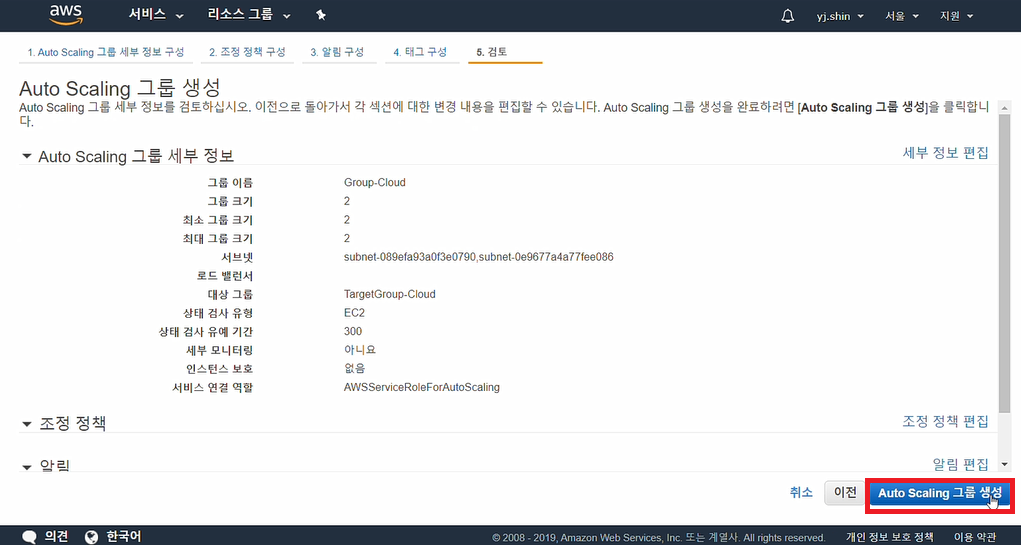This screenshot has width=1021, height=545.
Task: Click the Auto Scaling 그룹 생성 page heading
Action: [x=120, y=89]
